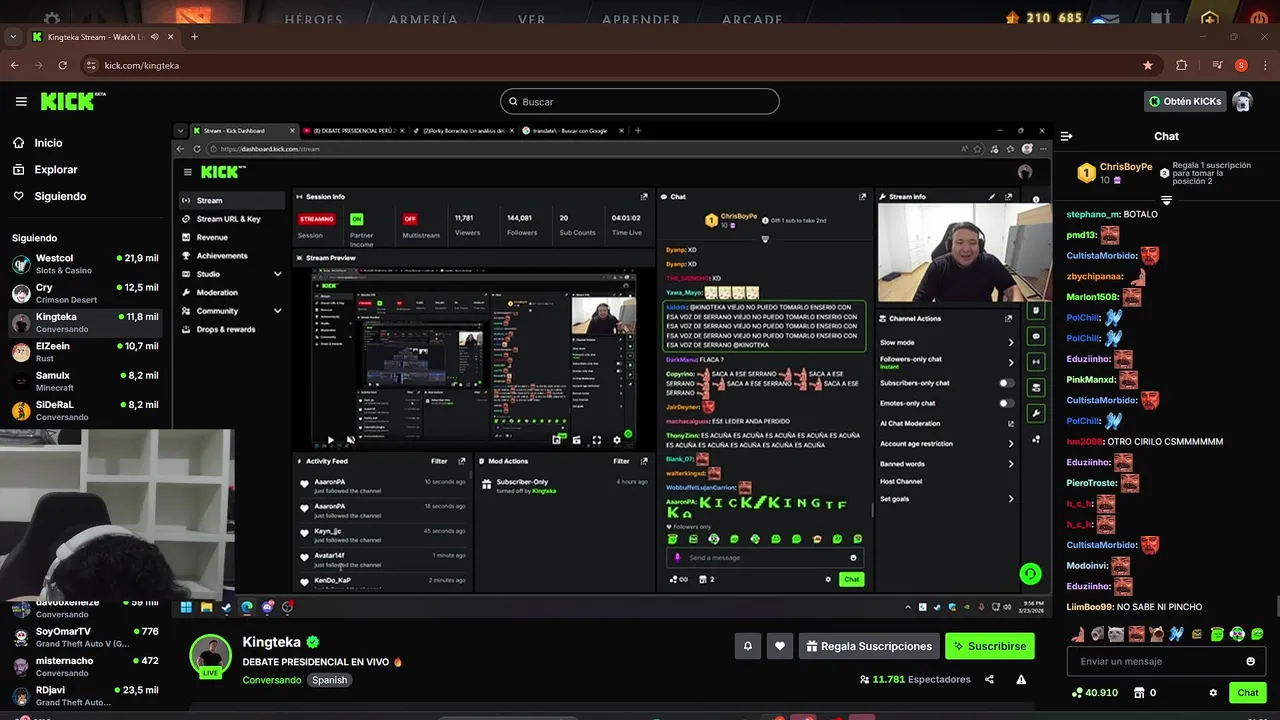The height and width of the screenshot is (720, 1280).
Task: Click the Conversando category link
Action: coord(272,680)
